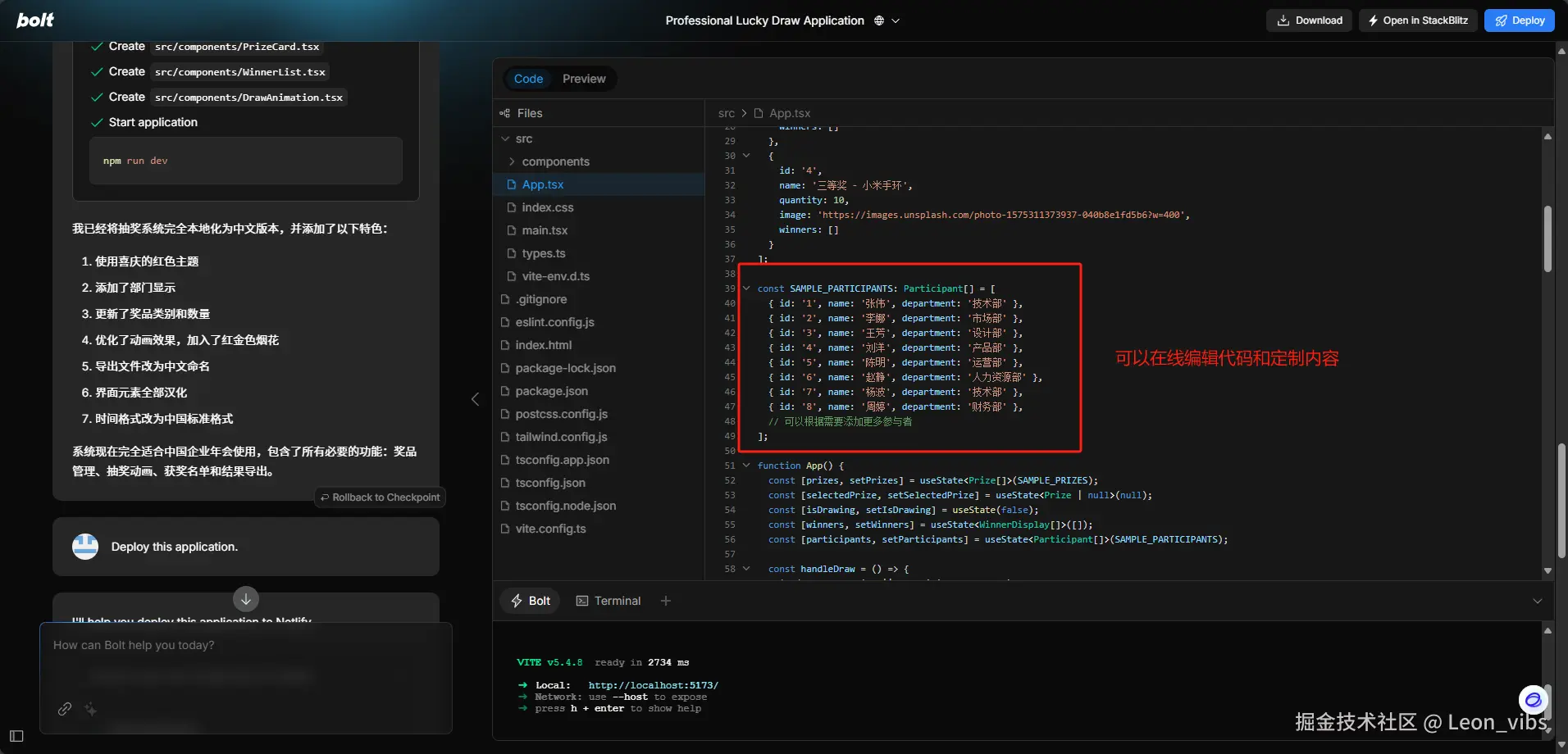Open package-lock.json file

click(599, 368)
